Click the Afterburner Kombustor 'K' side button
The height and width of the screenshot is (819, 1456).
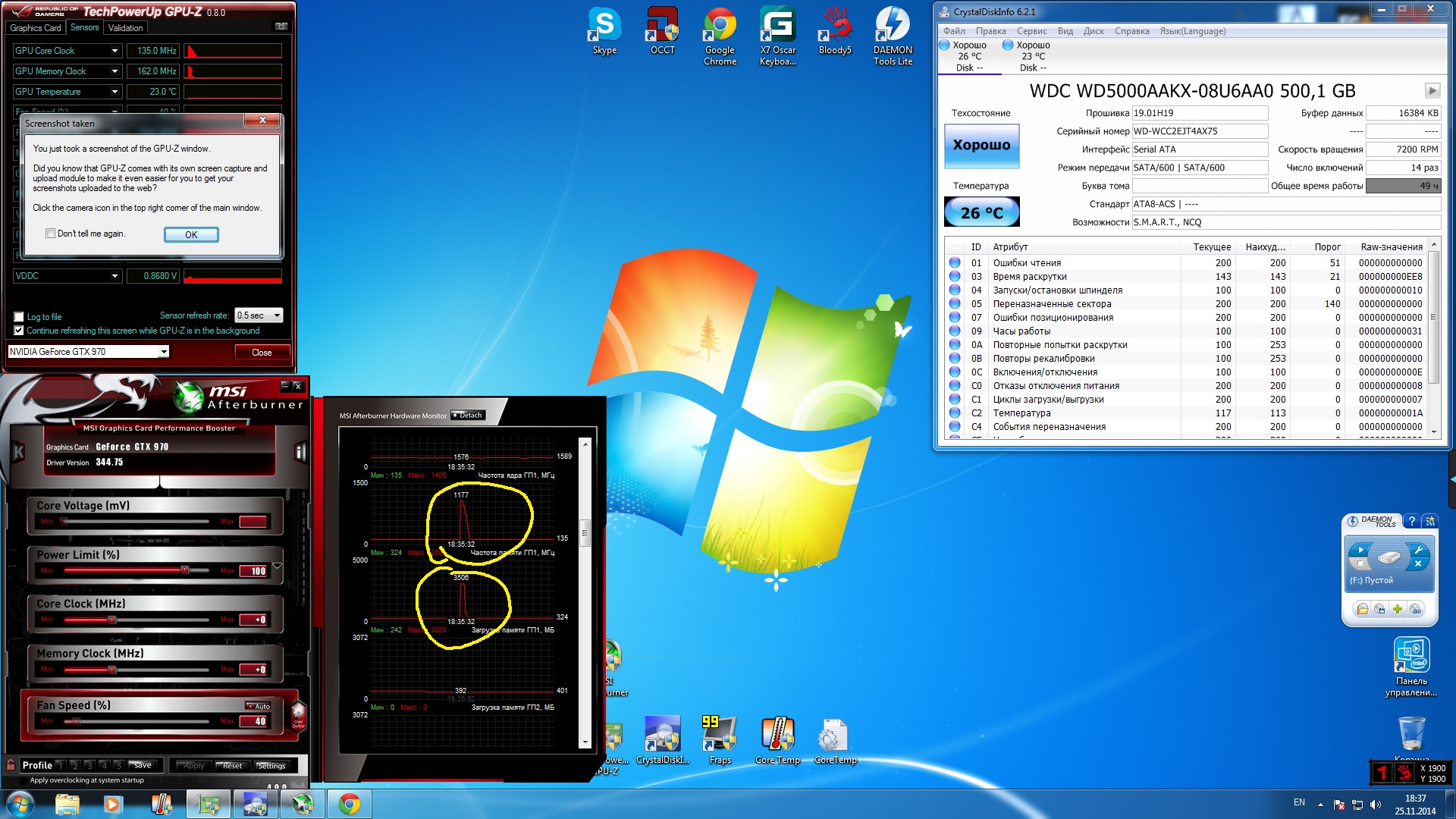pos(19,453)
